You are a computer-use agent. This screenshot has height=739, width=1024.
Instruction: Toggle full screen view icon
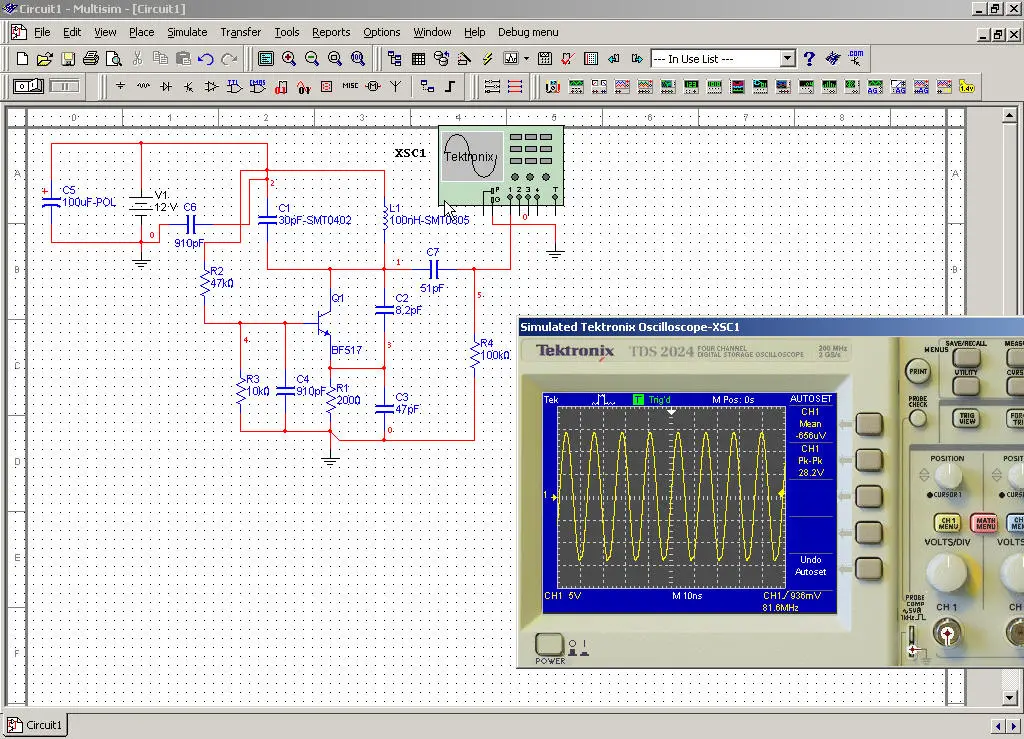point(266,59)
